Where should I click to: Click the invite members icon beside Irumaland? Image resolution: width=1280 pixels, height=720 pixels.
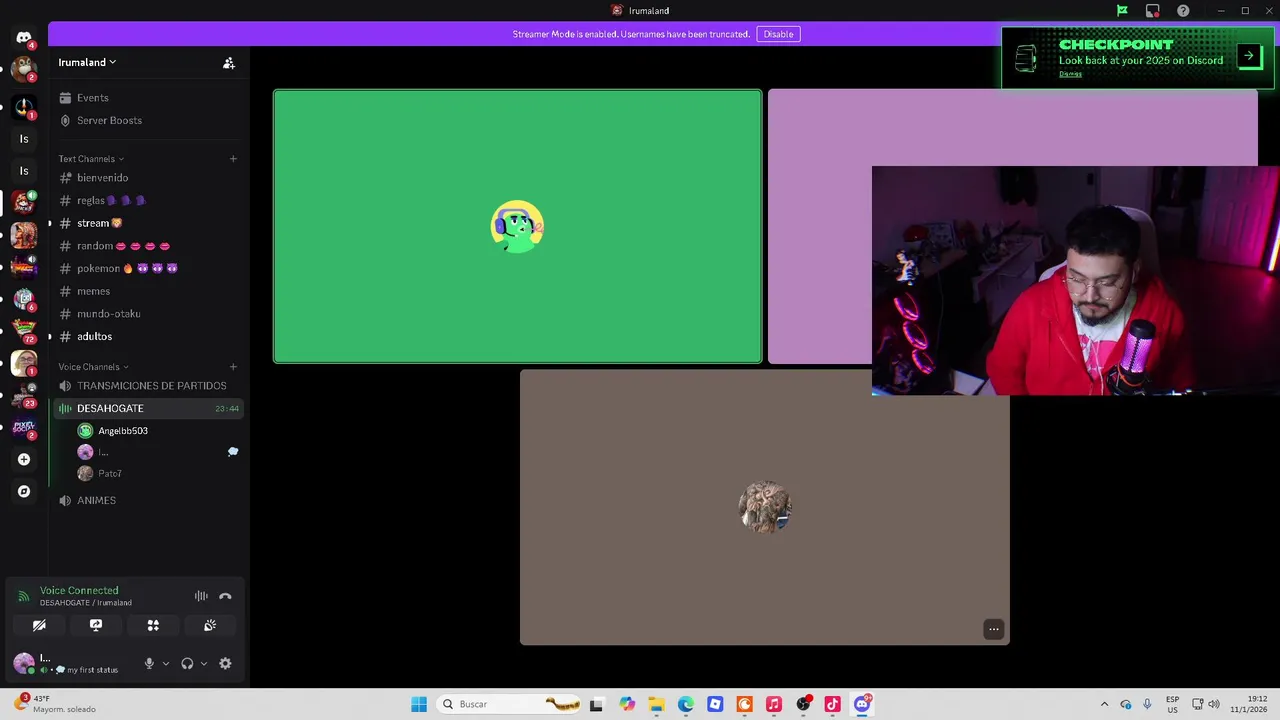click(x=229, y=63)
